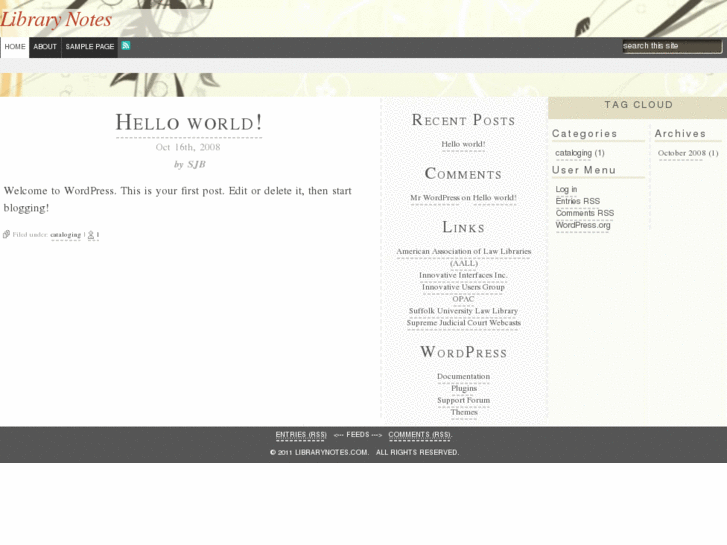Viewport: 727px width, 545px height.
Task: Go to the Home menu item
Action: (x=15, y=47)
